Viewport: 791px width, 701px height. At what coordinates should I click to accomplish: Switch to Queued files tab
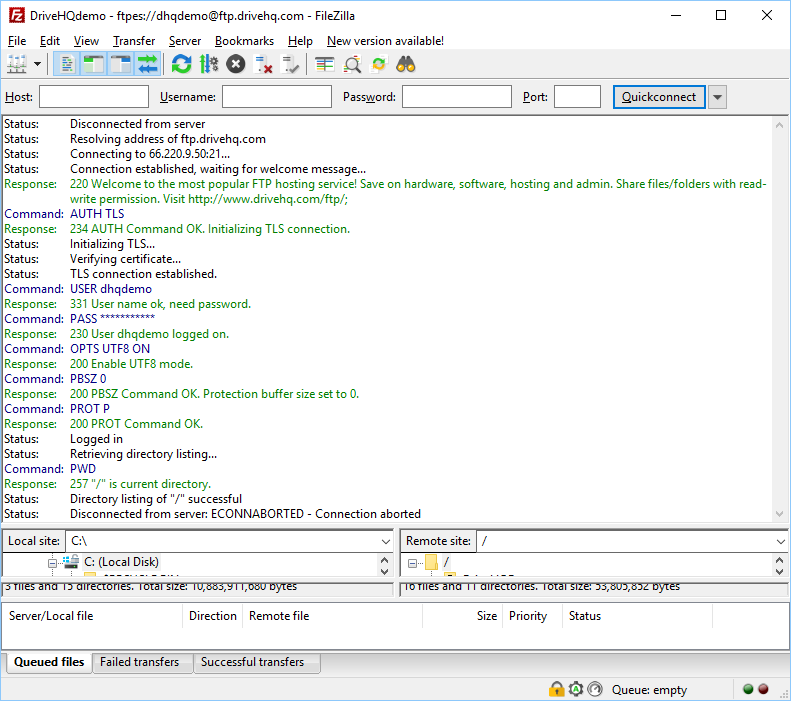(49, 662)
